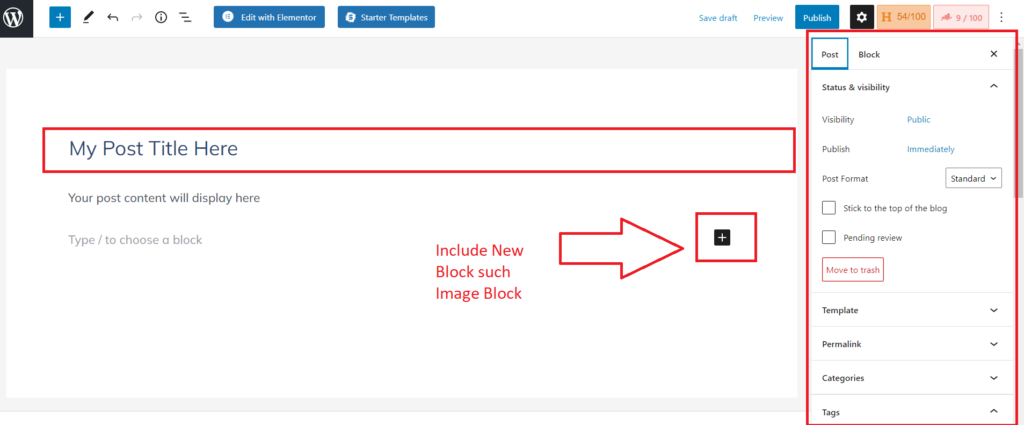This screenshot has width=1024, height=425.
Task: Open the document details info icon
Action: pyautogui.click(x=161, y=18)
